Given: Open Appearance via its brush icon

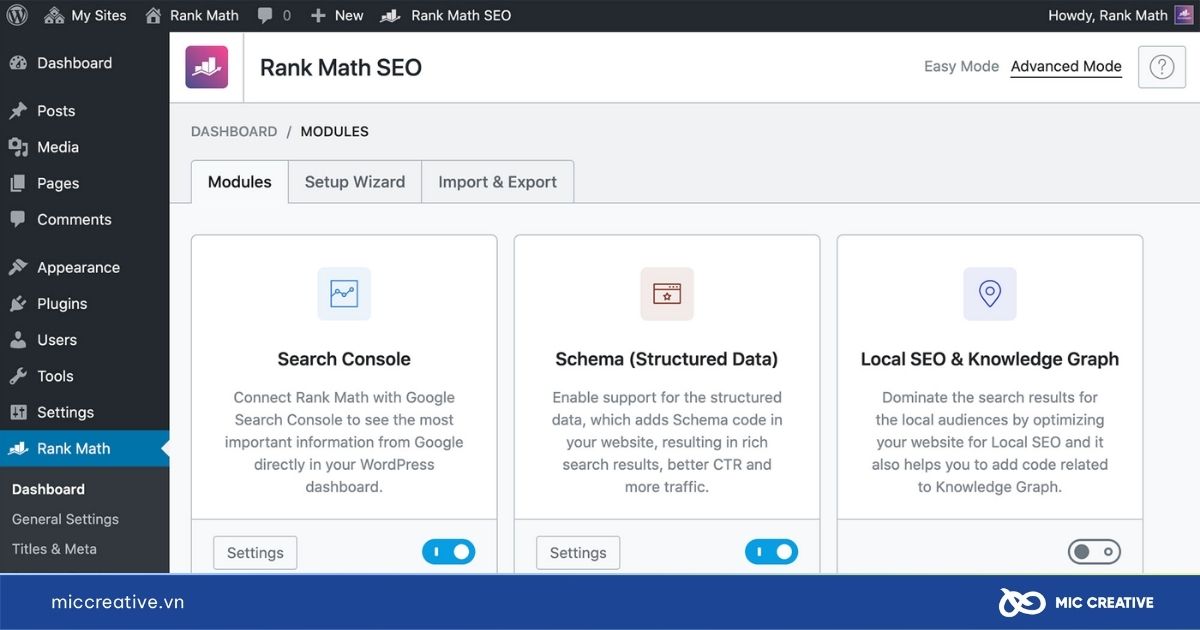Looking at the screenshot, I should coord(18,267).
